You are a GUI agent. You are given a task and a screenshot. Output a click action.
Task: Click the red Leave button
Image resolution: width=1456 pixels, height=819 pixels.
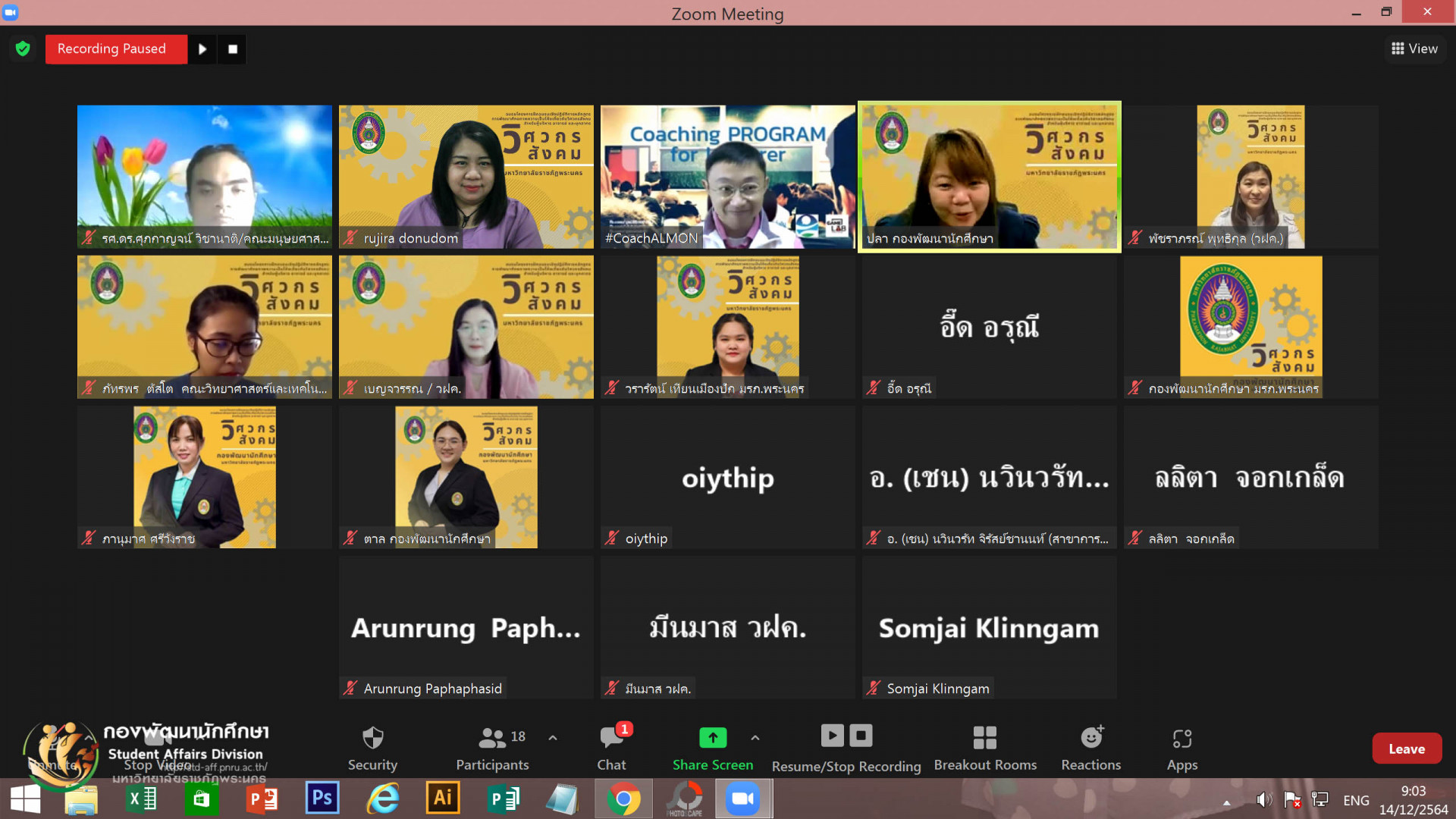click(x=1406, y=748)
